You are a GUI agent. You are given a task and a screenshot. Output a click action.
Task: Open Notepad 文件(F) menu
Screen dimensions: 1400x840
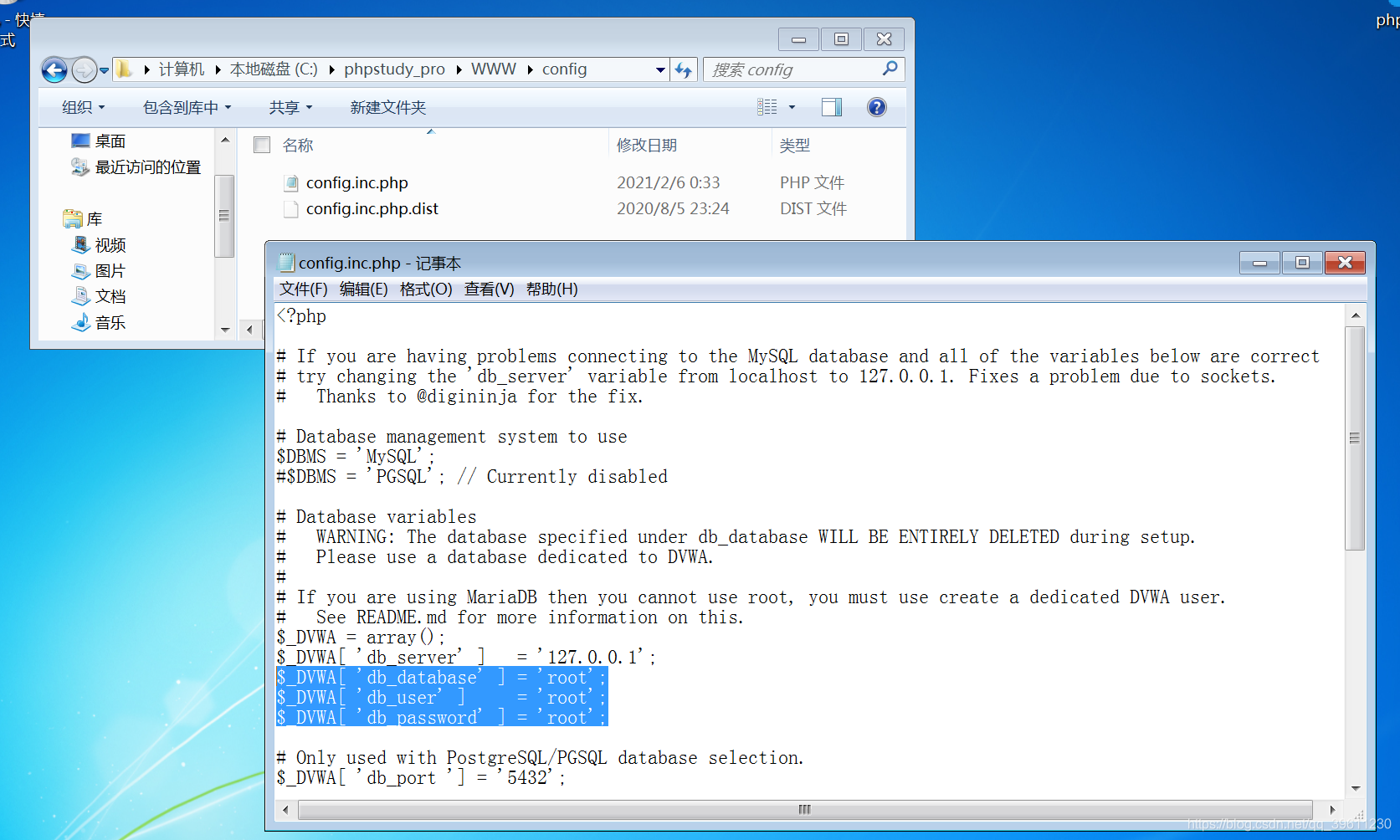point(303,289)
